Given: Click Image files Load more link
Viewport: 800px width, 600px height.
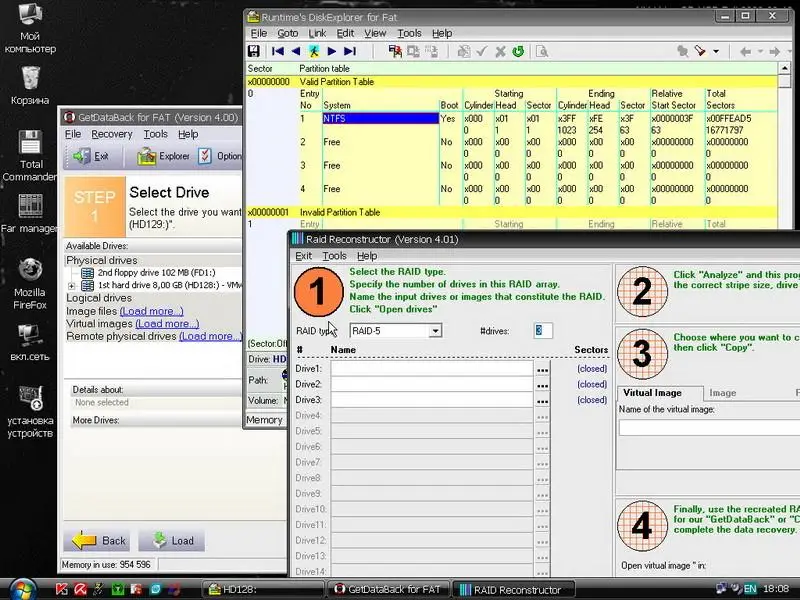Looking at the screenshot, I should pos(152,311).
